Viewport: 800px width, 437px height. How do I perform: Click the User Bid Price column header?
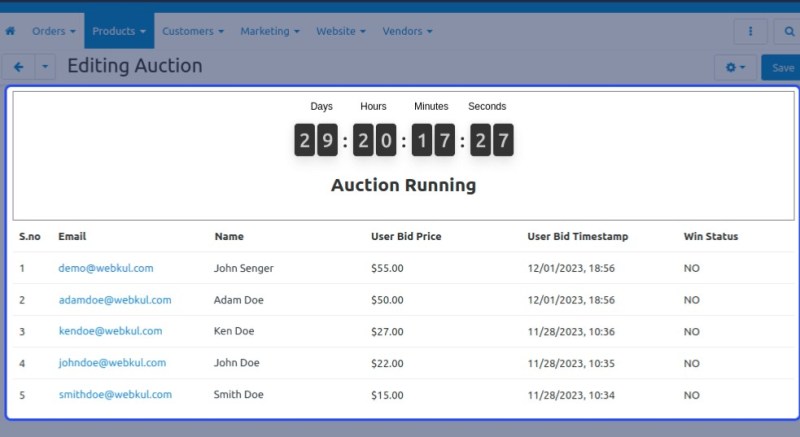(406, 237)
